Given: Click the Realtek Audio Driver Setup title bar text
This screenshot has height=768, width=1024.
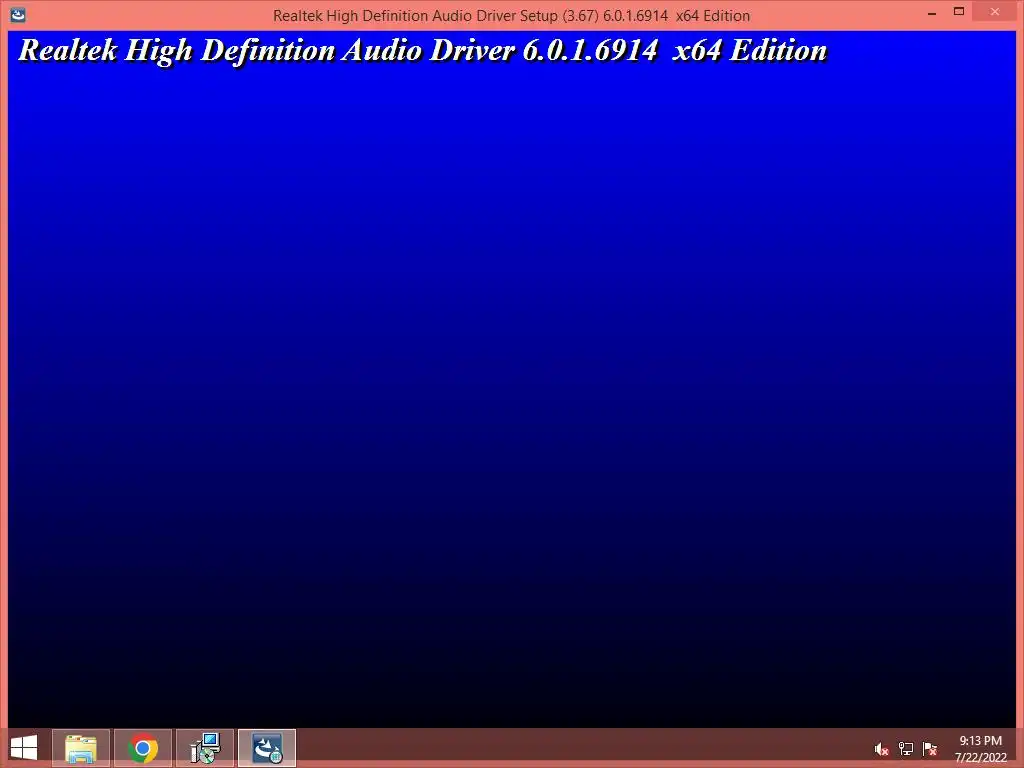Looking at the screenshot, I should point(511,16).
